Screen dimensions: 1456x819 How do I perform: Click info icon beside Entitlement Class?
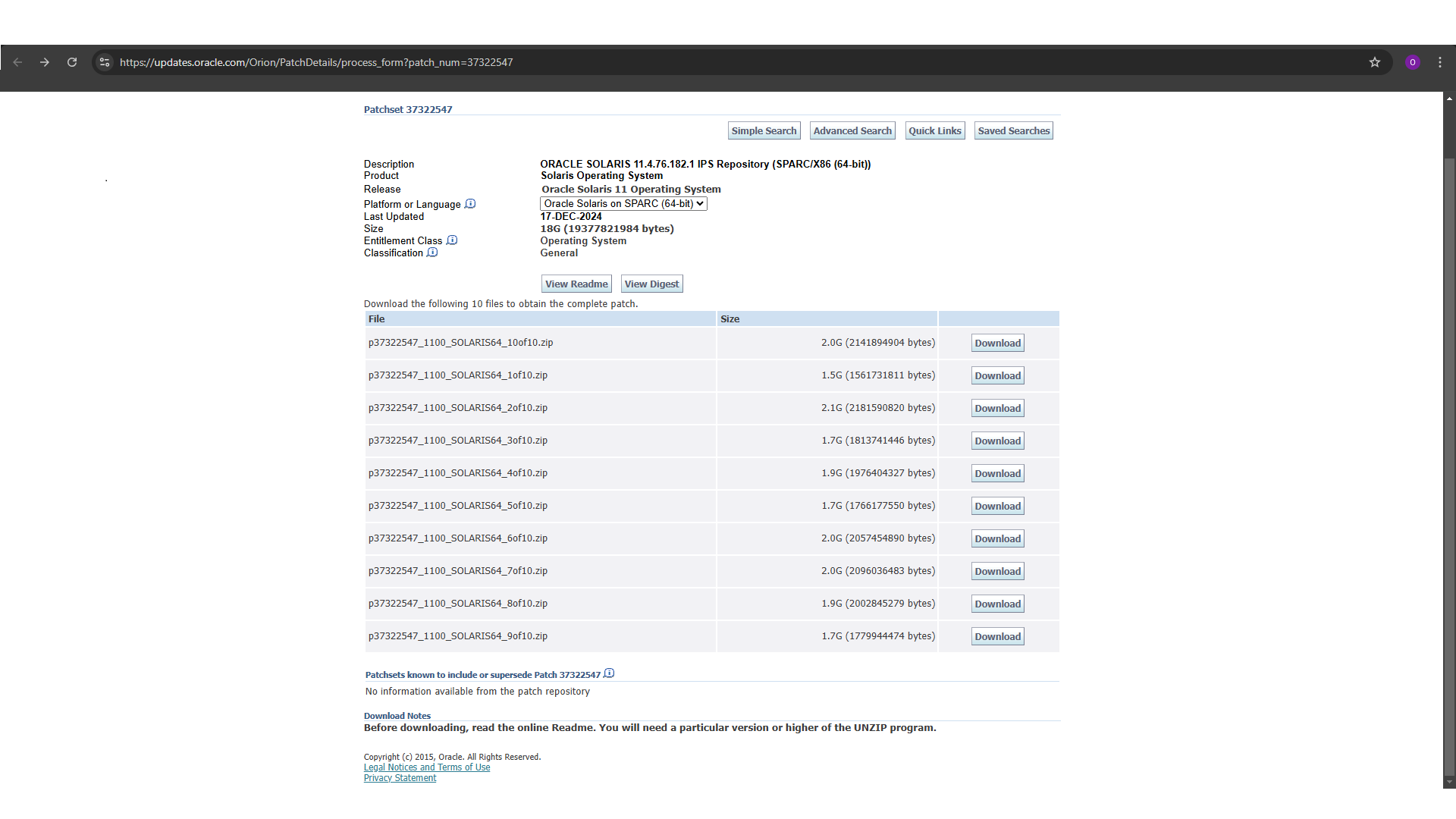pos(452,240)
